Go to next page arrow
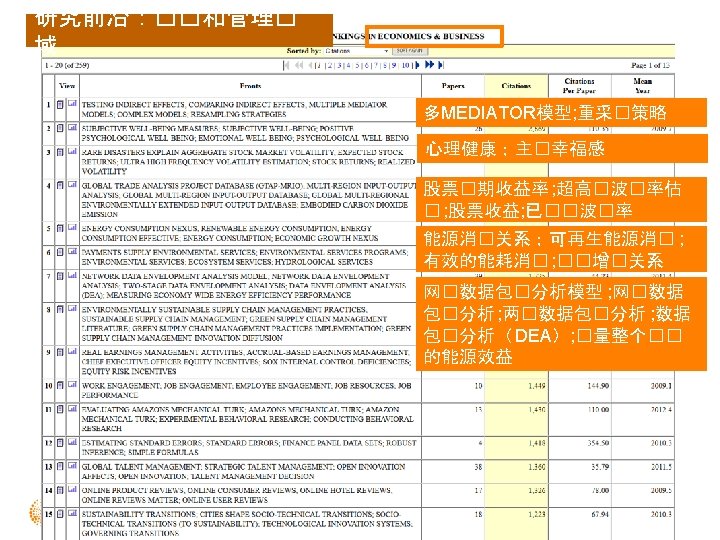Viewport: 720px width, 540px height. click(417, 65)
